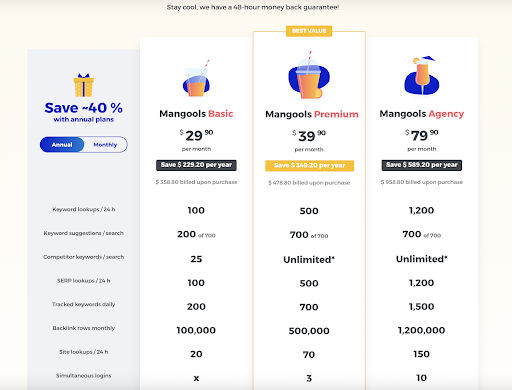Click the Mangools Agency cocktail icon
This screenshot has height=390, width=512.
pyautogui.click(x=422, y=76)
